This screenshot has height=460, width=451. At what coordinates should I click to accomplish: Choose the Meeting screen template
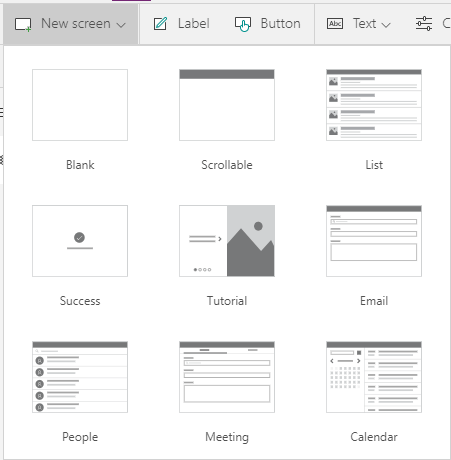coord(227,377)
